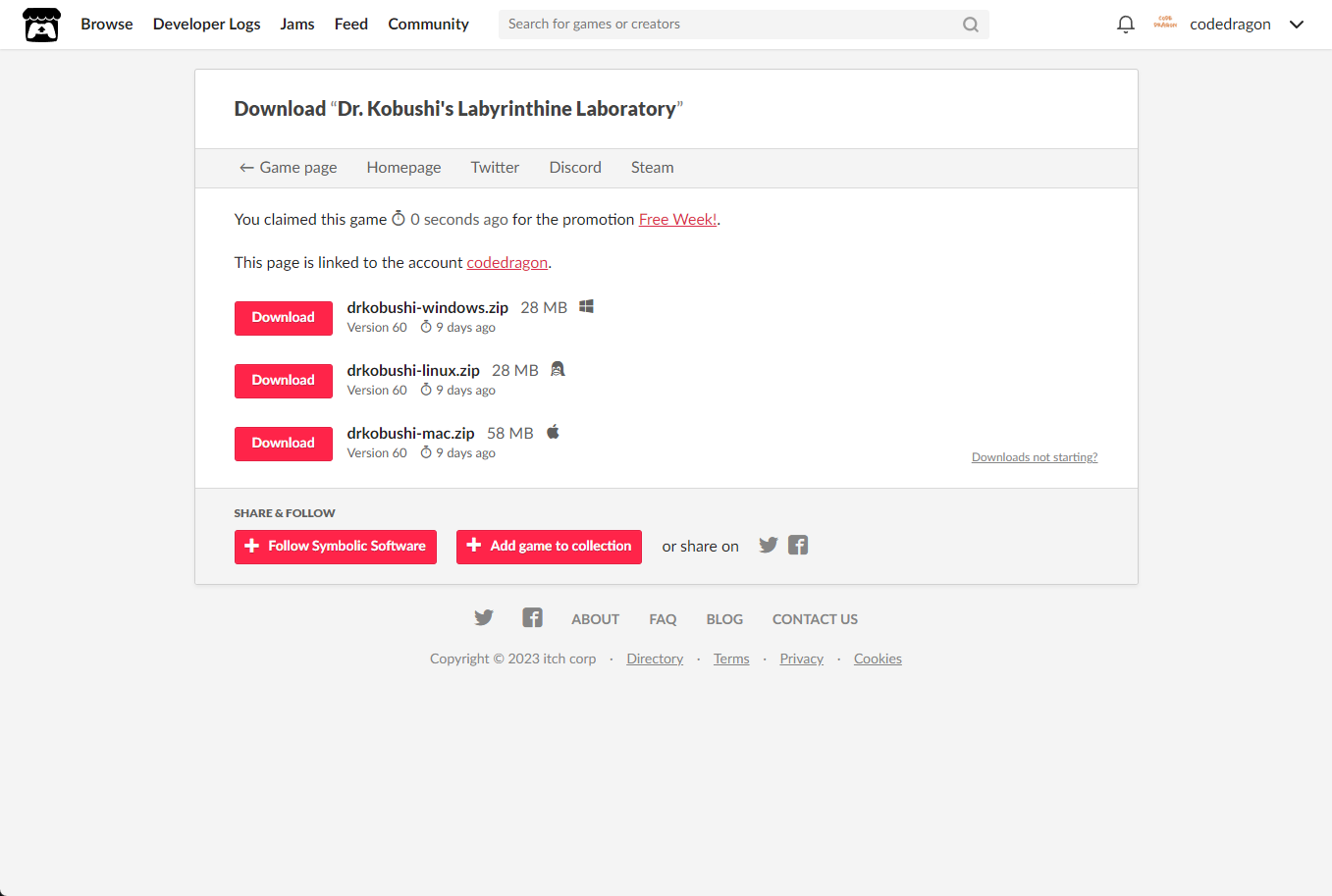Focus the search games or creators field
The image size is (1332, 896).
743,25
